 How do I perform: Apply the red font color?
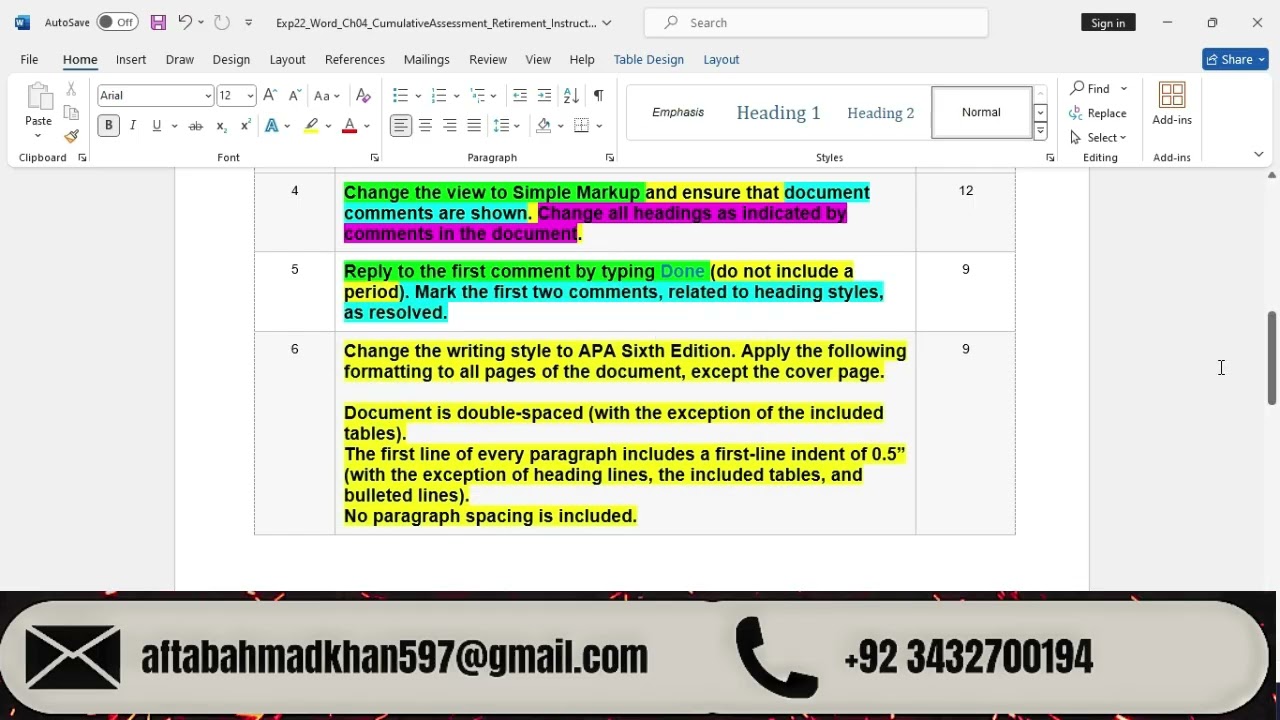(349, 125)
